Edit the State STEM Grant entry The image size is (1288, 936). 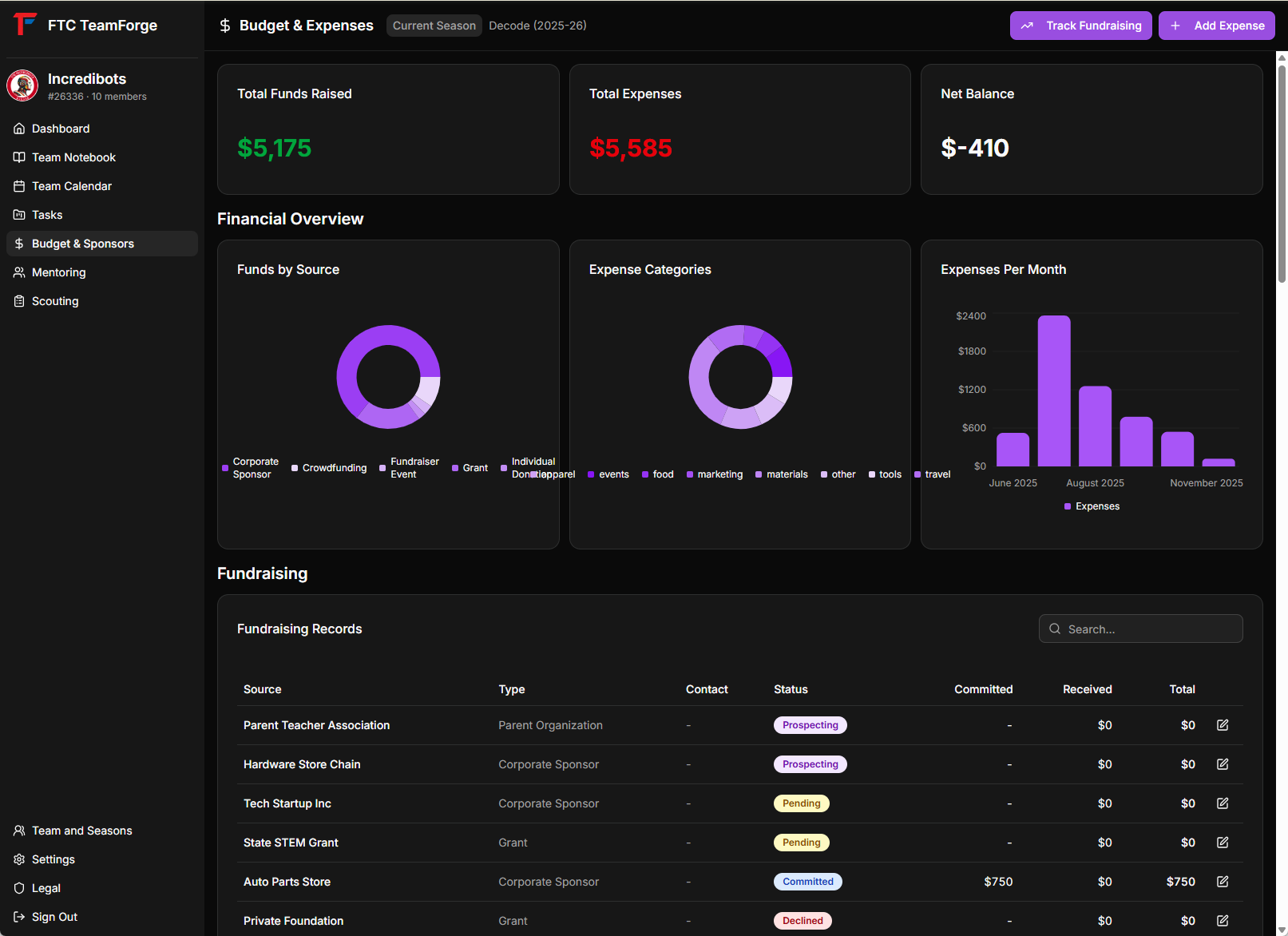(1222, 843)
